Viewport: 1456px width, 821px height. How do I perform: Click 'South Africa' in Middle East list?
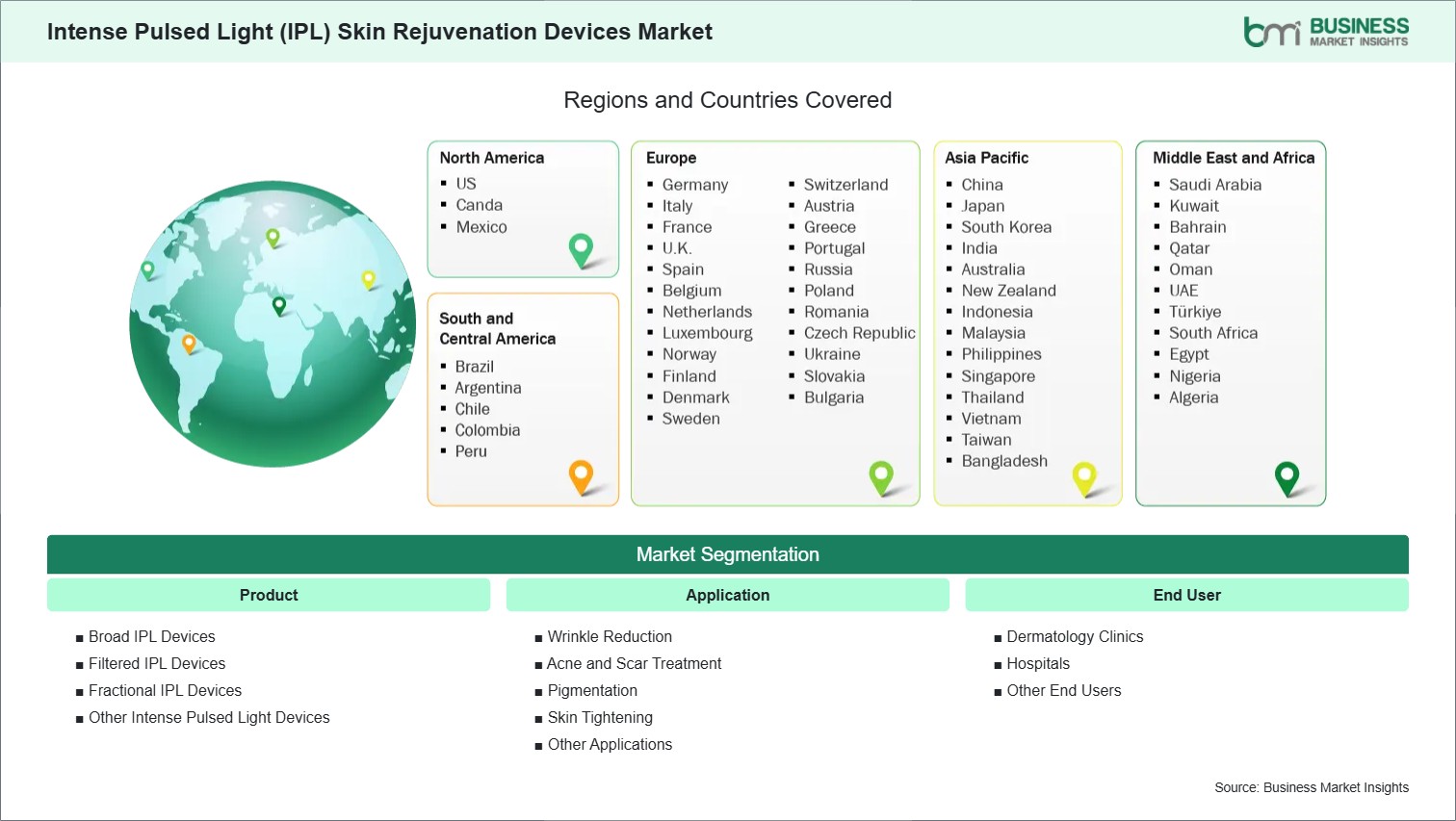[x=1213, y=333]
